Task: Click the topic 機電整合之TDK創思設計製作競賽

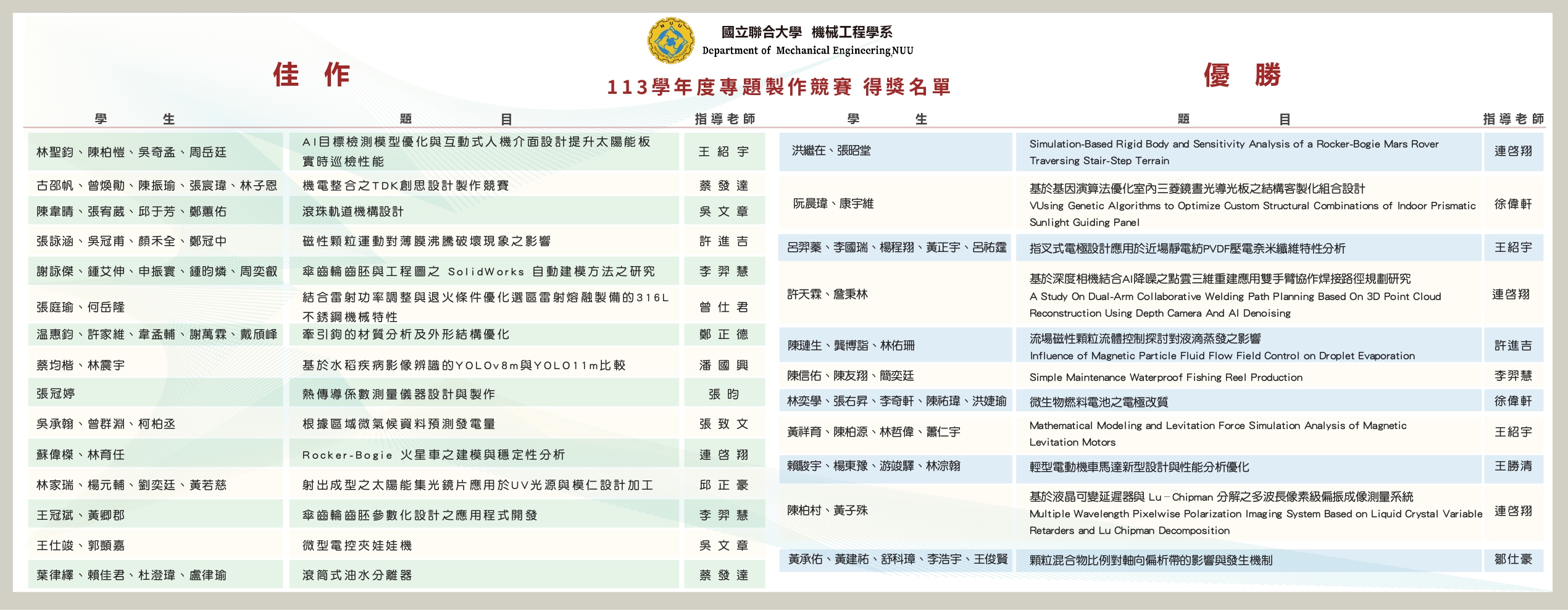Action: point(406,185)
